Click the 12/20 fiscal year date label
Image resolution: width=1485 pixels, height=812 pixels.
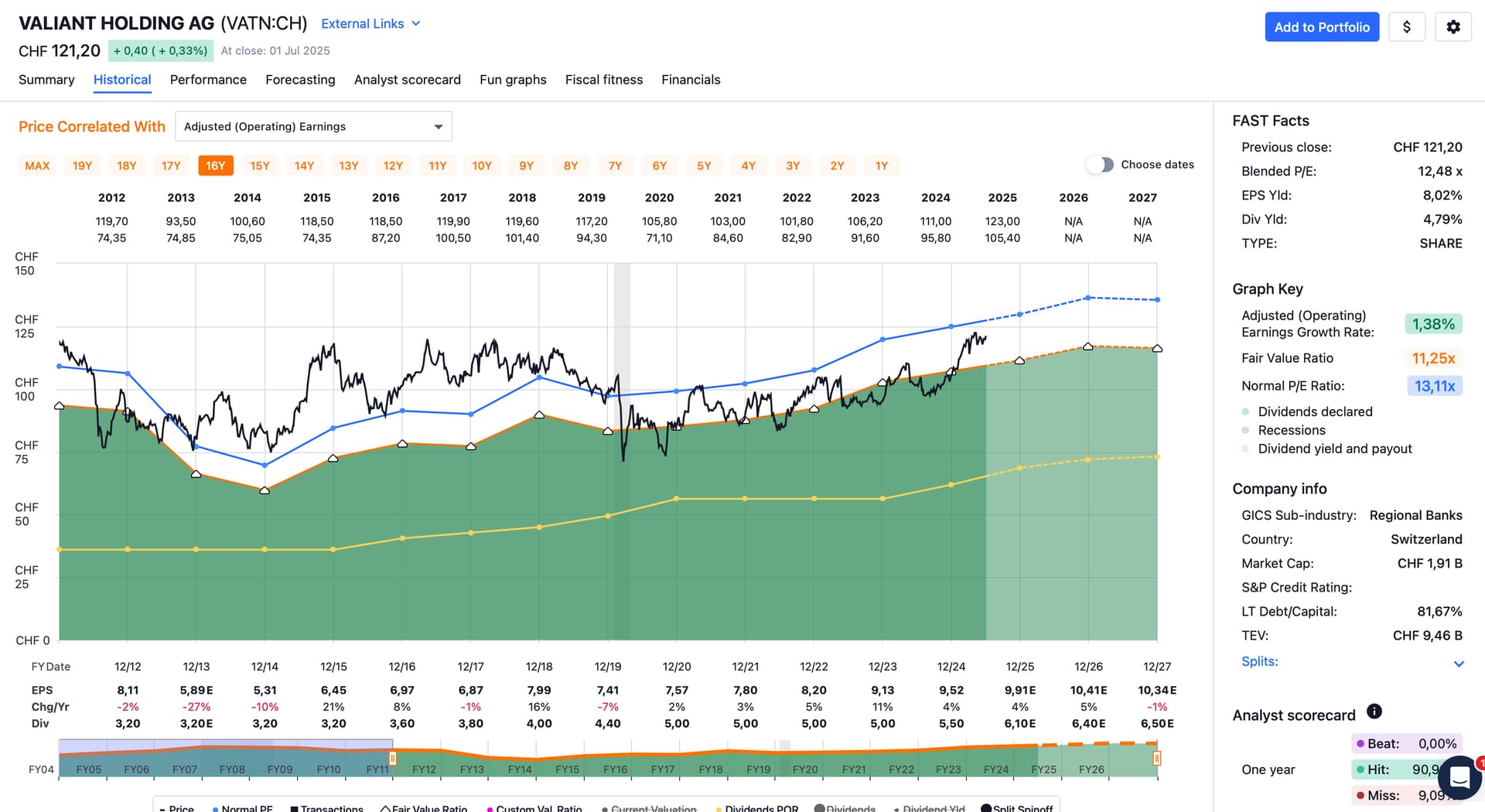click(x=677, y=667)
